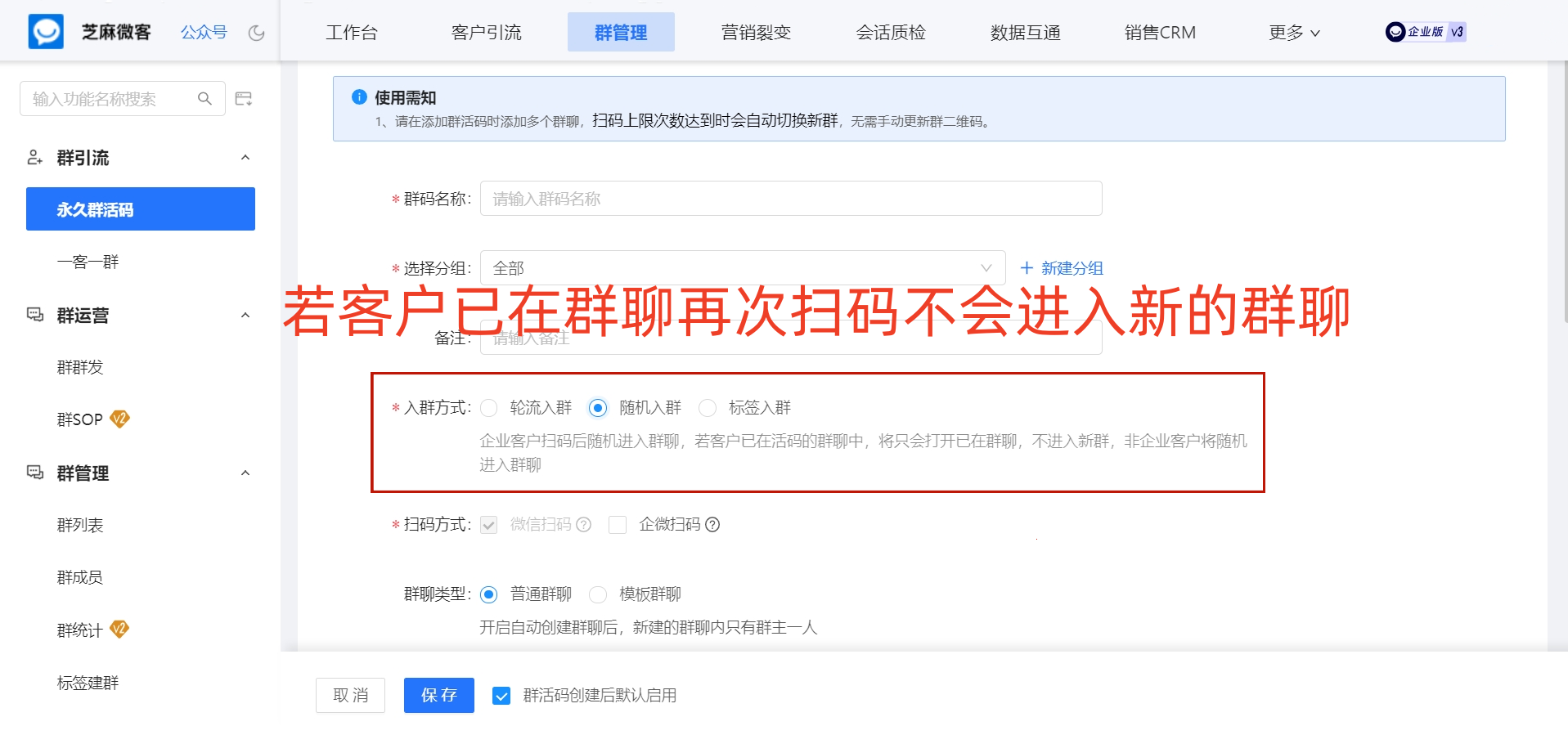Toggle the dark mode moon icon
The width and height of the screenshot is (1568, 735).
click(256, 33)
